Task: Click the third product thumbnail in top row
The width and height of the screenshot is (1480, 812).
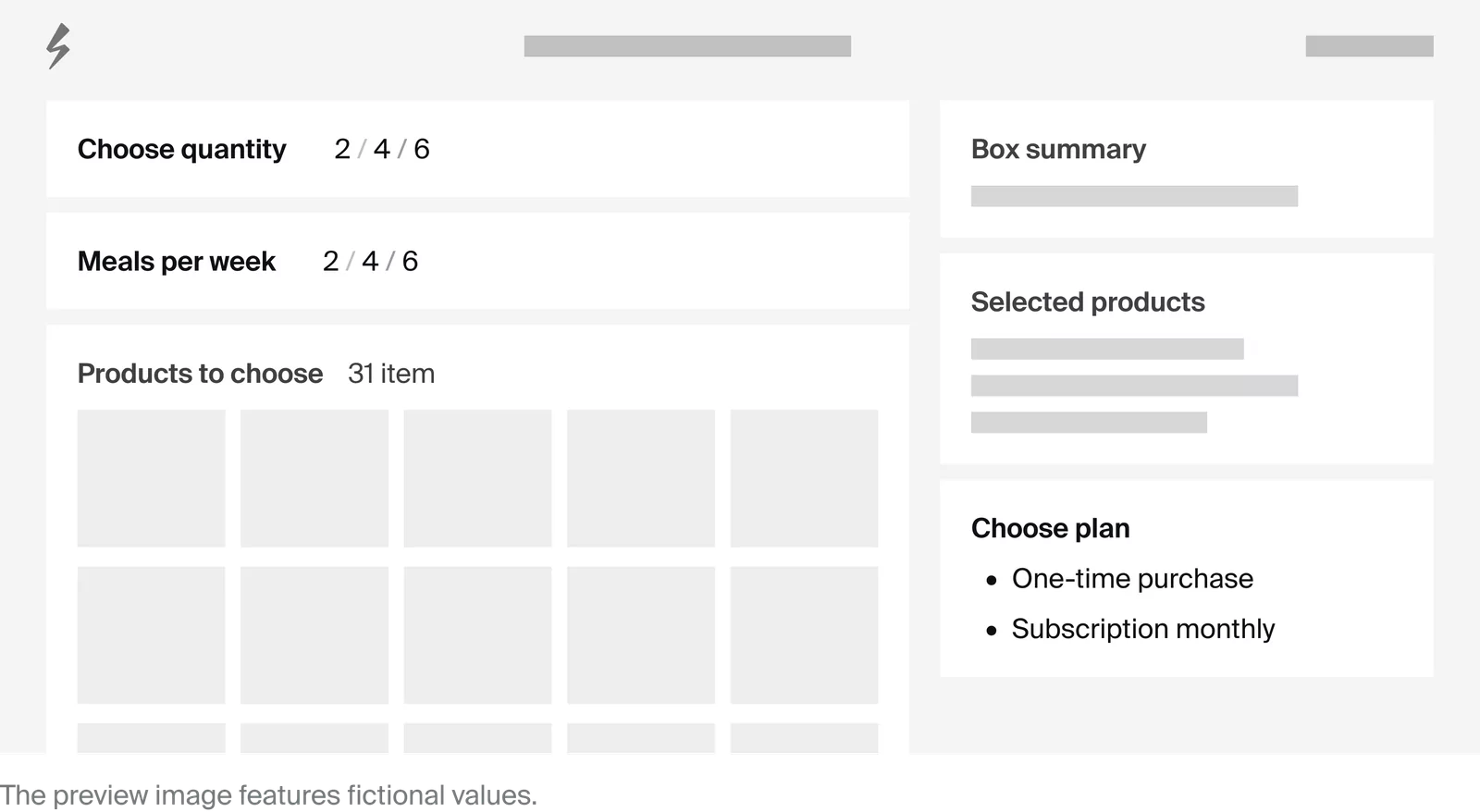Action: coord(477,478)
